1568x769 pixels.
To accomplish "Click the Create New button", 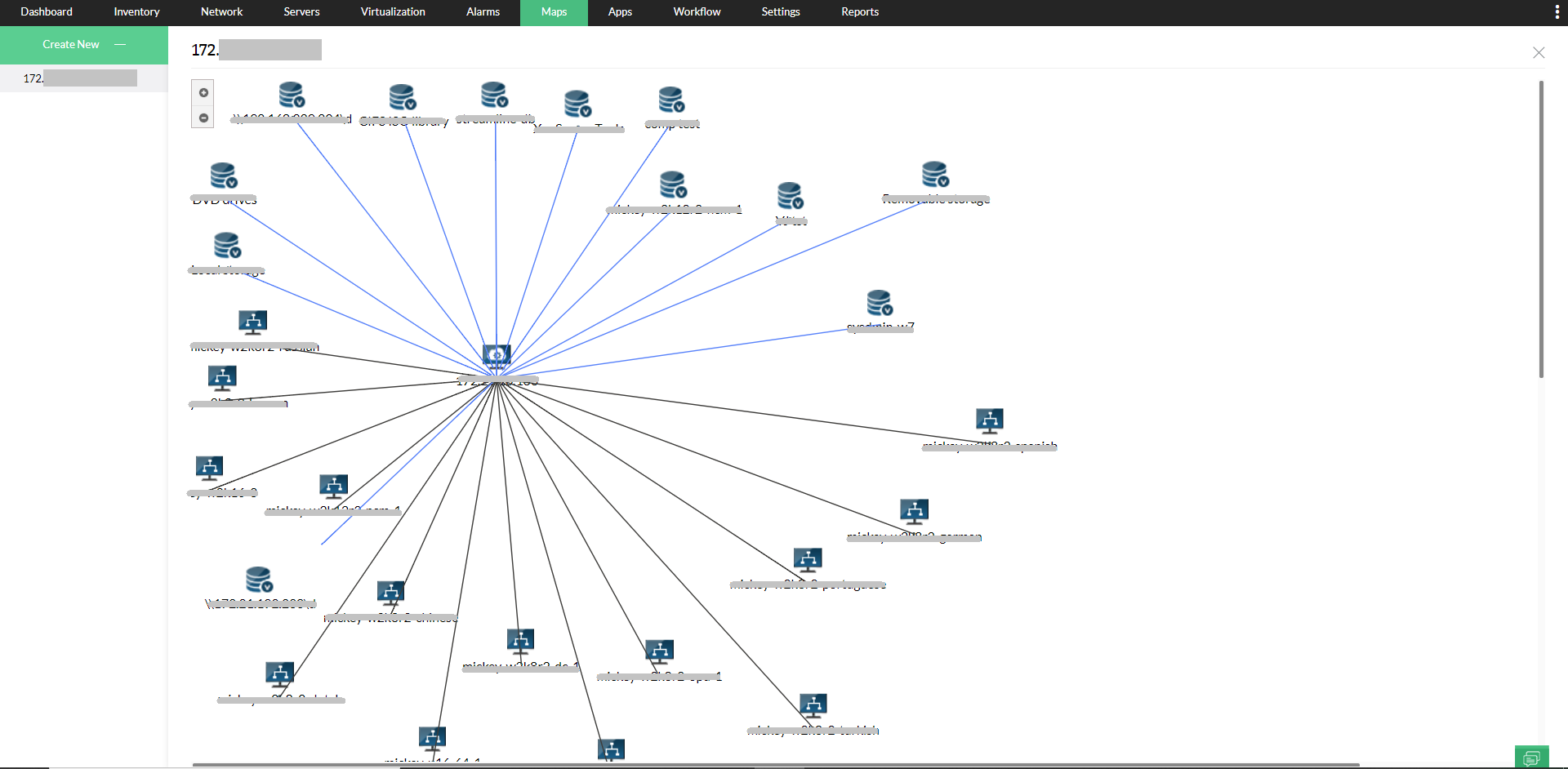I will [70, 44].
